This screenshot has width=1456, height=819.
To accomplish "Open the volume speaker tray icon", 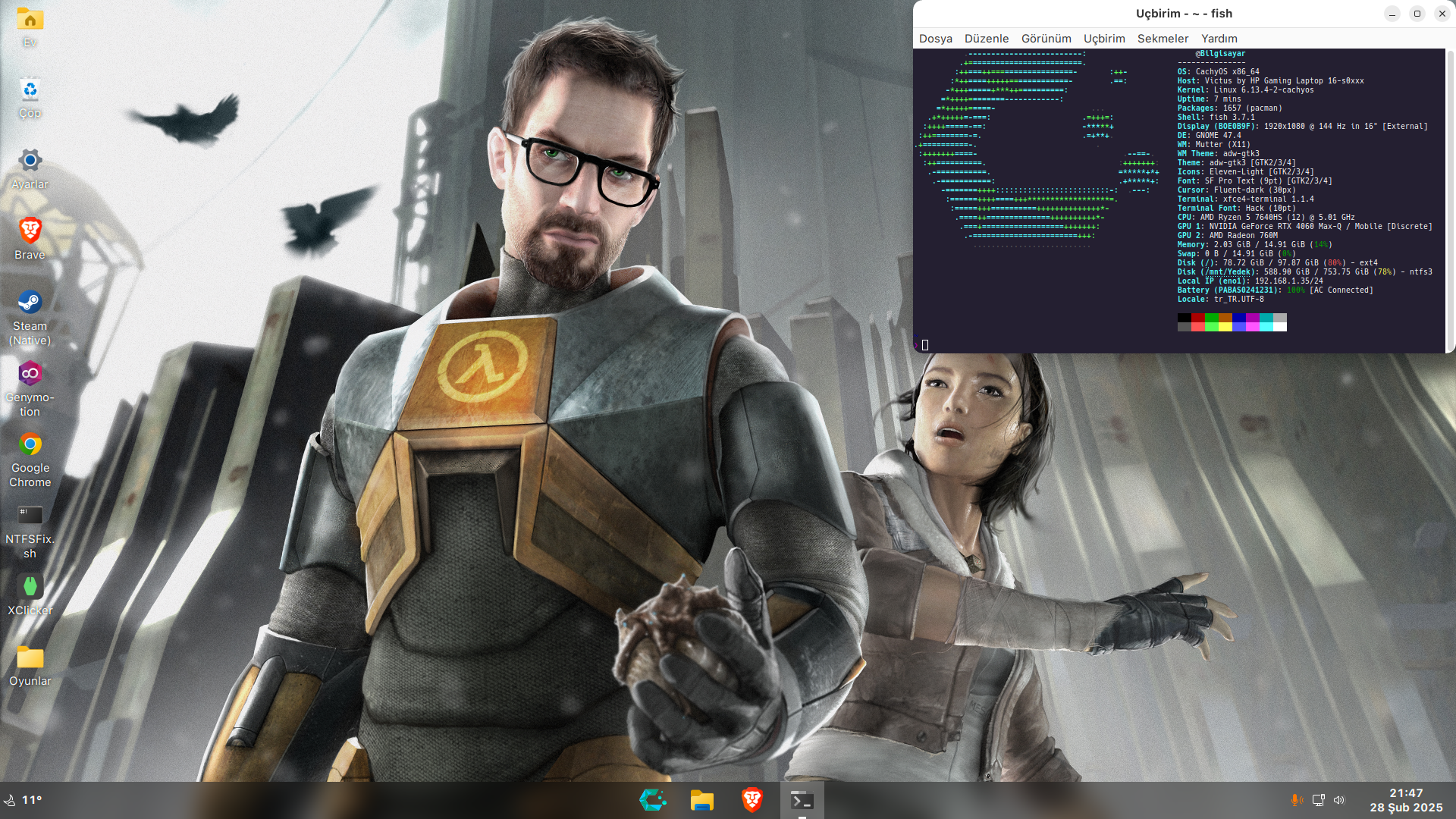I will (x=1339, y=800).
